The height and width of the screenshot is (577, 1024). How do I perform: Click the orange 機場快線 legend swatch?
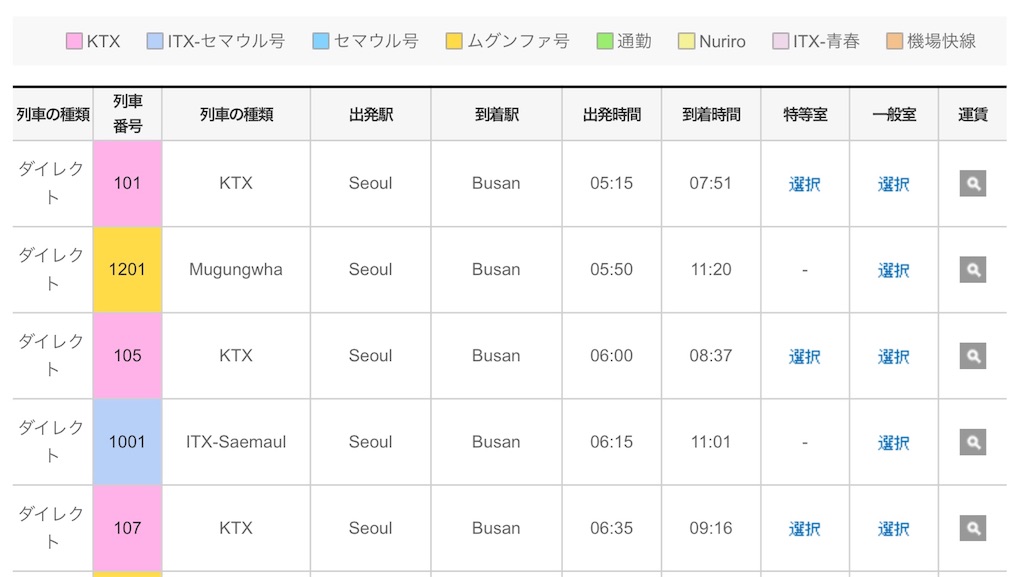895,41
